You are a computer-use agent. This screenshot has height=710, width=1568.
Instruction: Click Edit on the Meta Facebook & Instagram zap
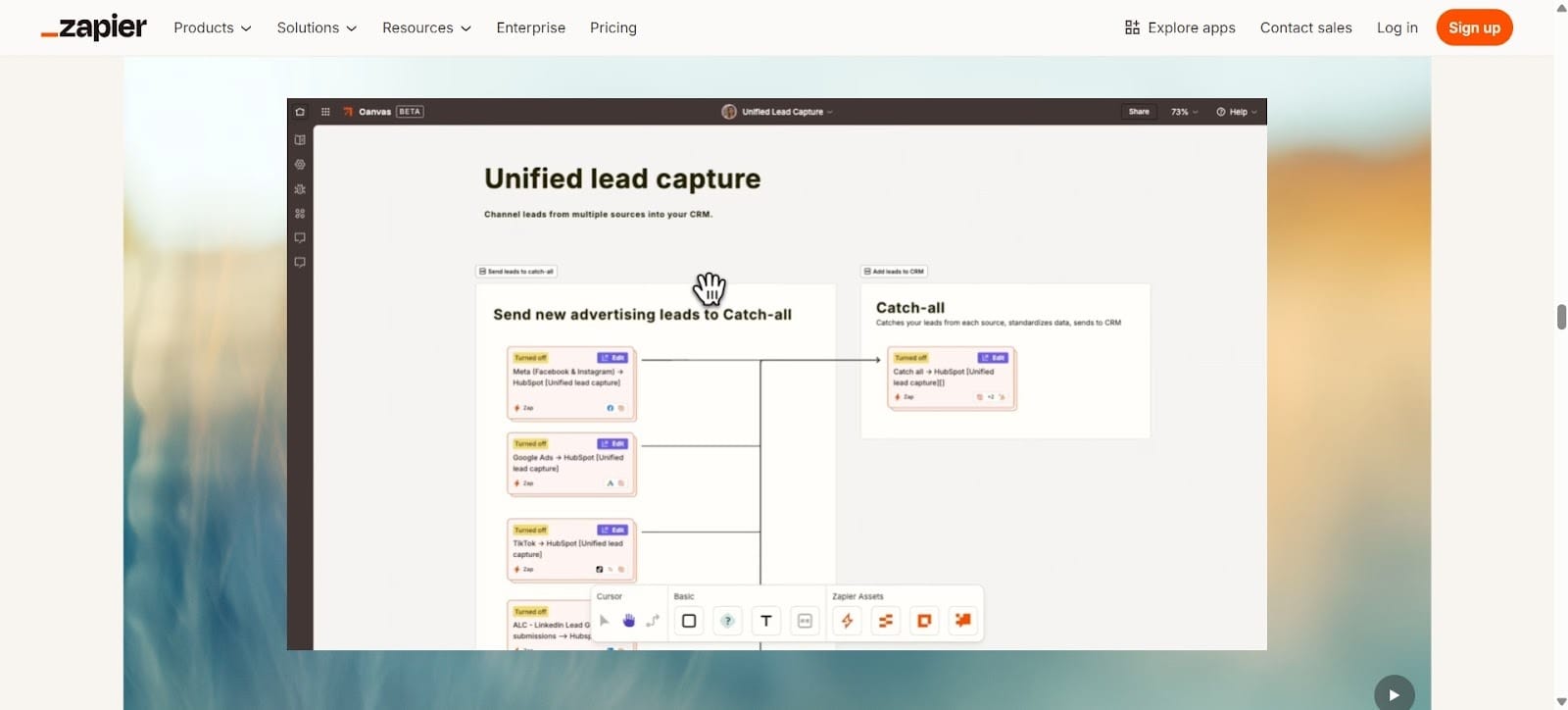point(612,358)
